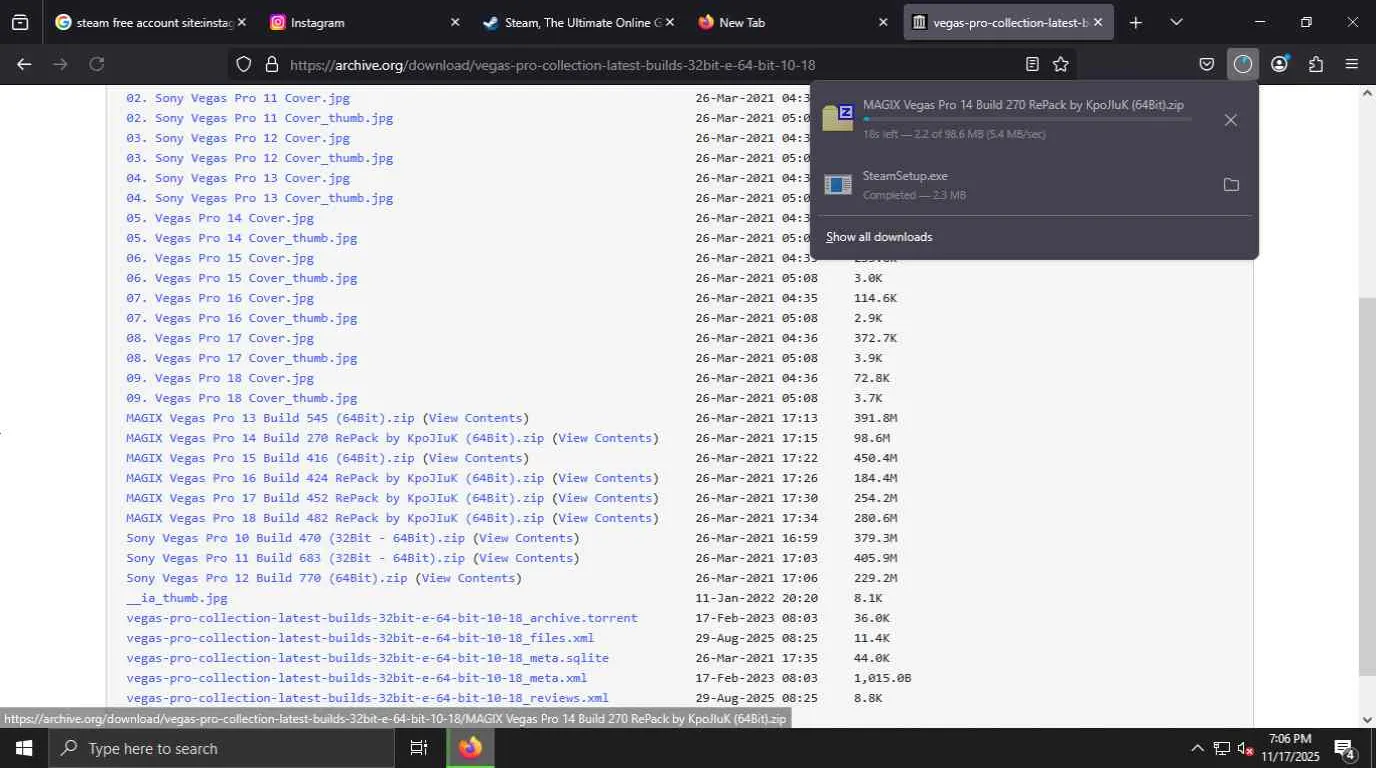Open the Windows Start menu

24,748
